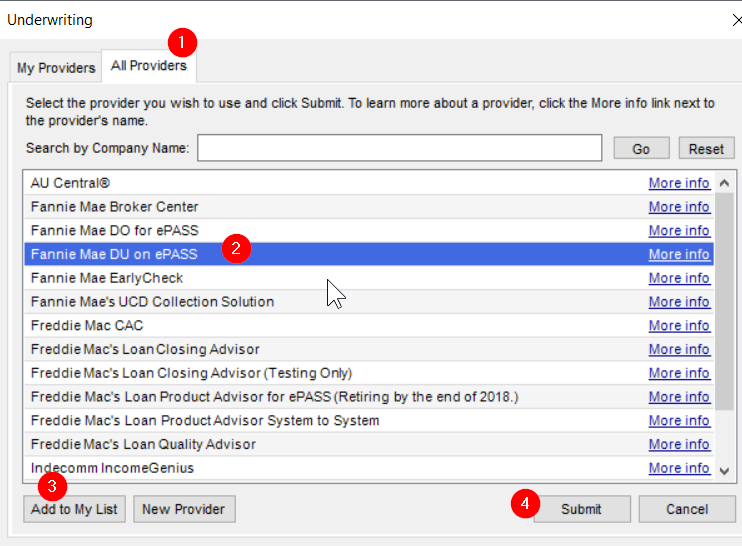742x546 pixels.
Task: Open More info for Loan Product Advisor for ePASS
Action: pos(679,396)
